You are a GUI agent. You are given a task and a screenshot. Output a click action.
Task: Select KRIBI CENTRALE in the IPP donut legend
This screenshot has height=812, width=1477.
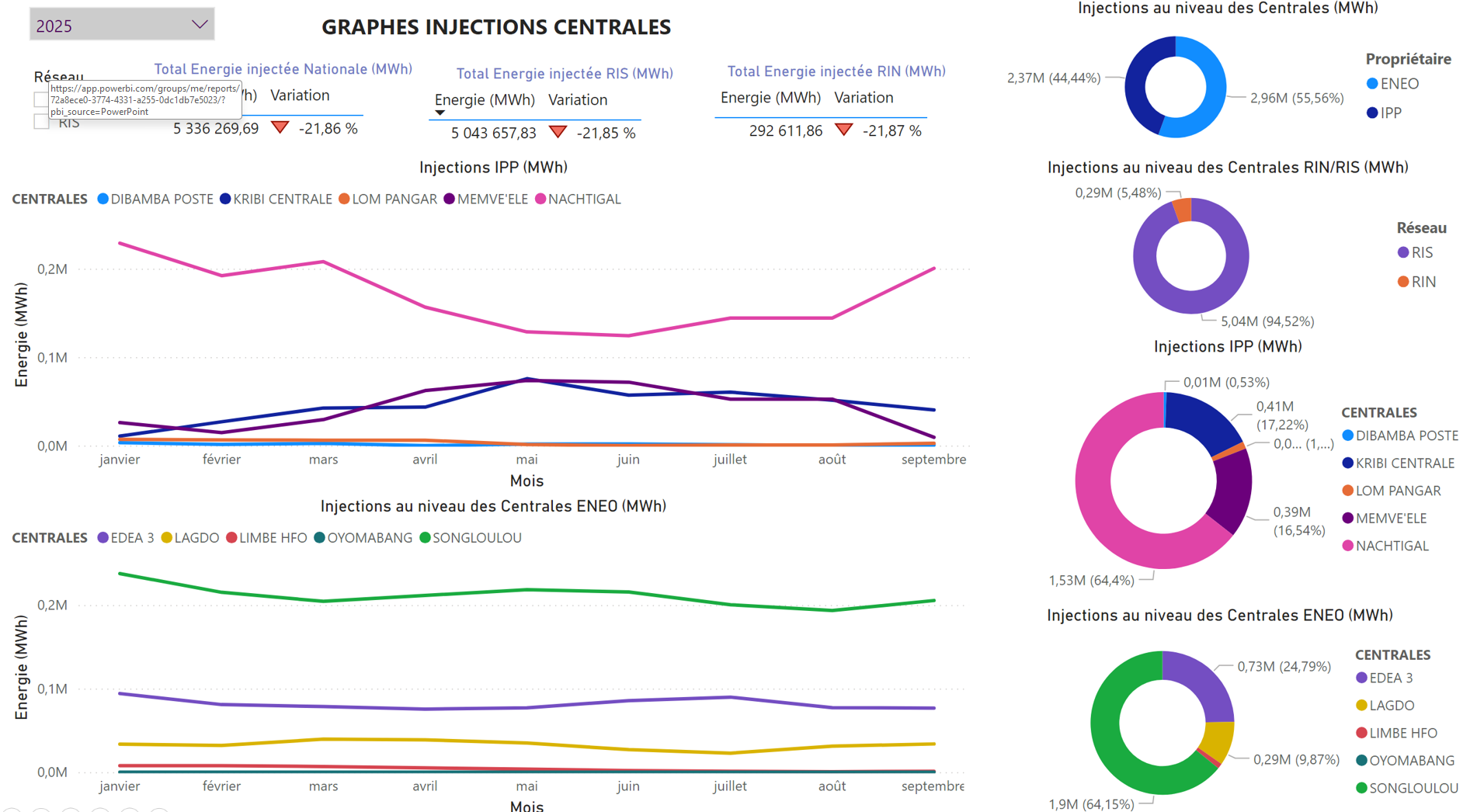point(1404,463)
